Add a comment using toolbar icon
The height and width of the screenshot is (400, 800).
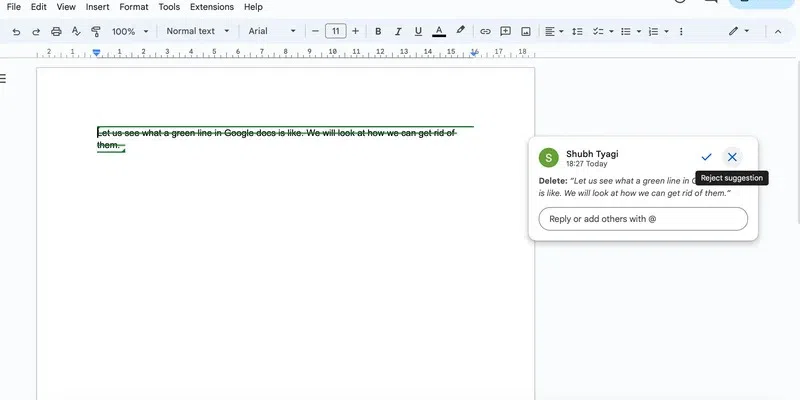click(506, 32)
